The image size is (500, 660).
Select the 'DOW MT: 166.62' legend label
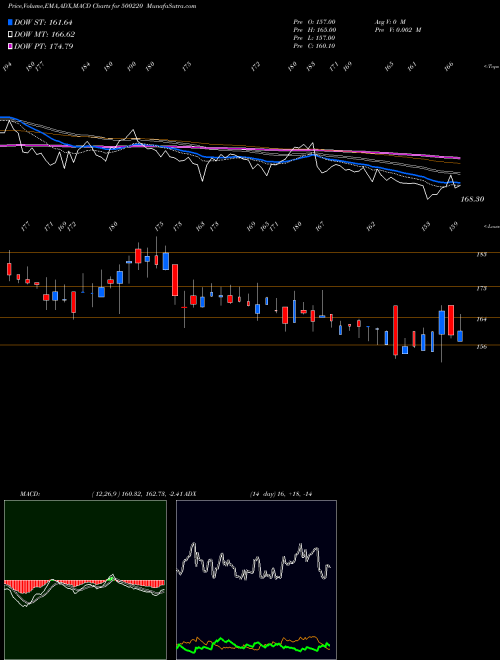(44, 34)
